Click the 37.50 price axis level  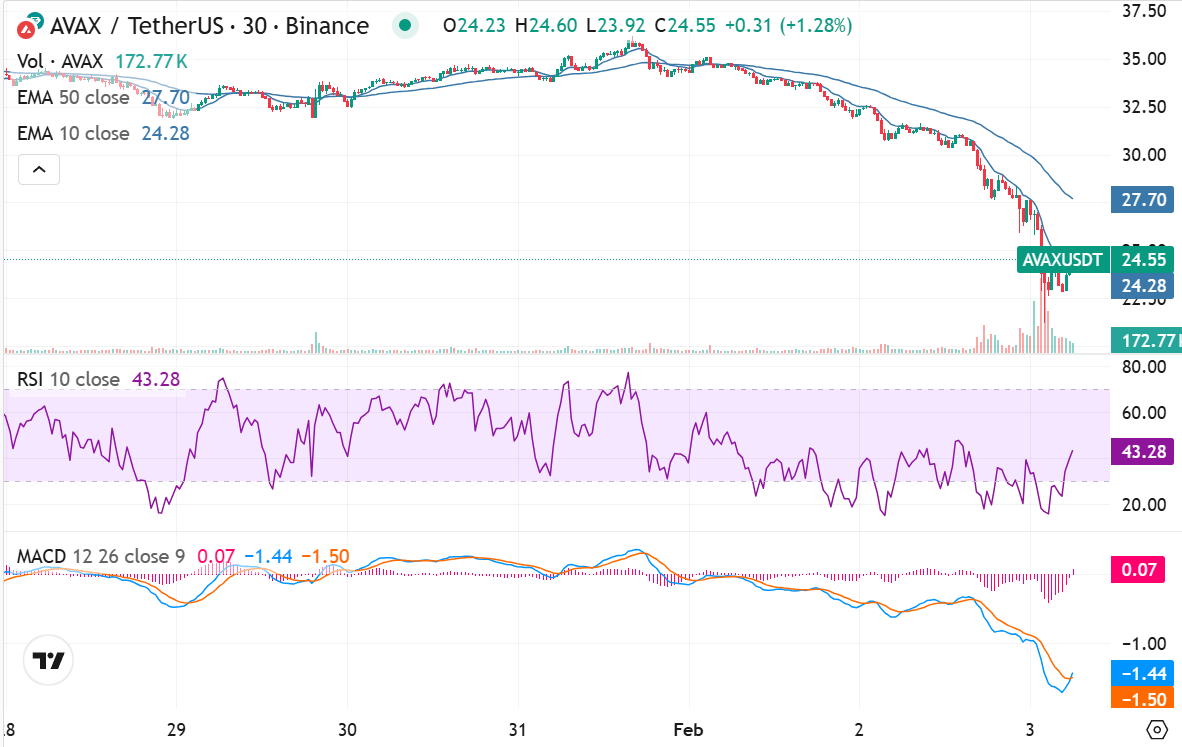(1144, 11)
